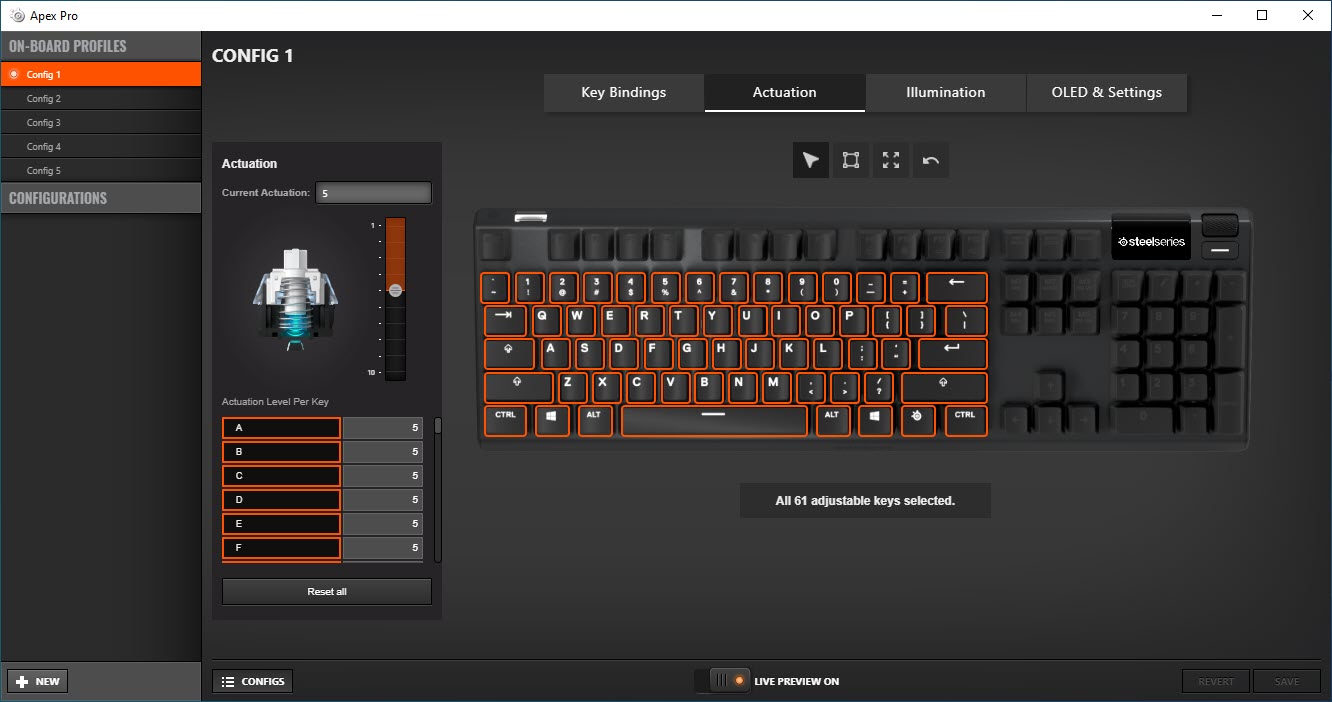Activate the box marquee selection tool
Image resolution: width=1332 pixels, height=702 pixels.
(x=851, y=160)
